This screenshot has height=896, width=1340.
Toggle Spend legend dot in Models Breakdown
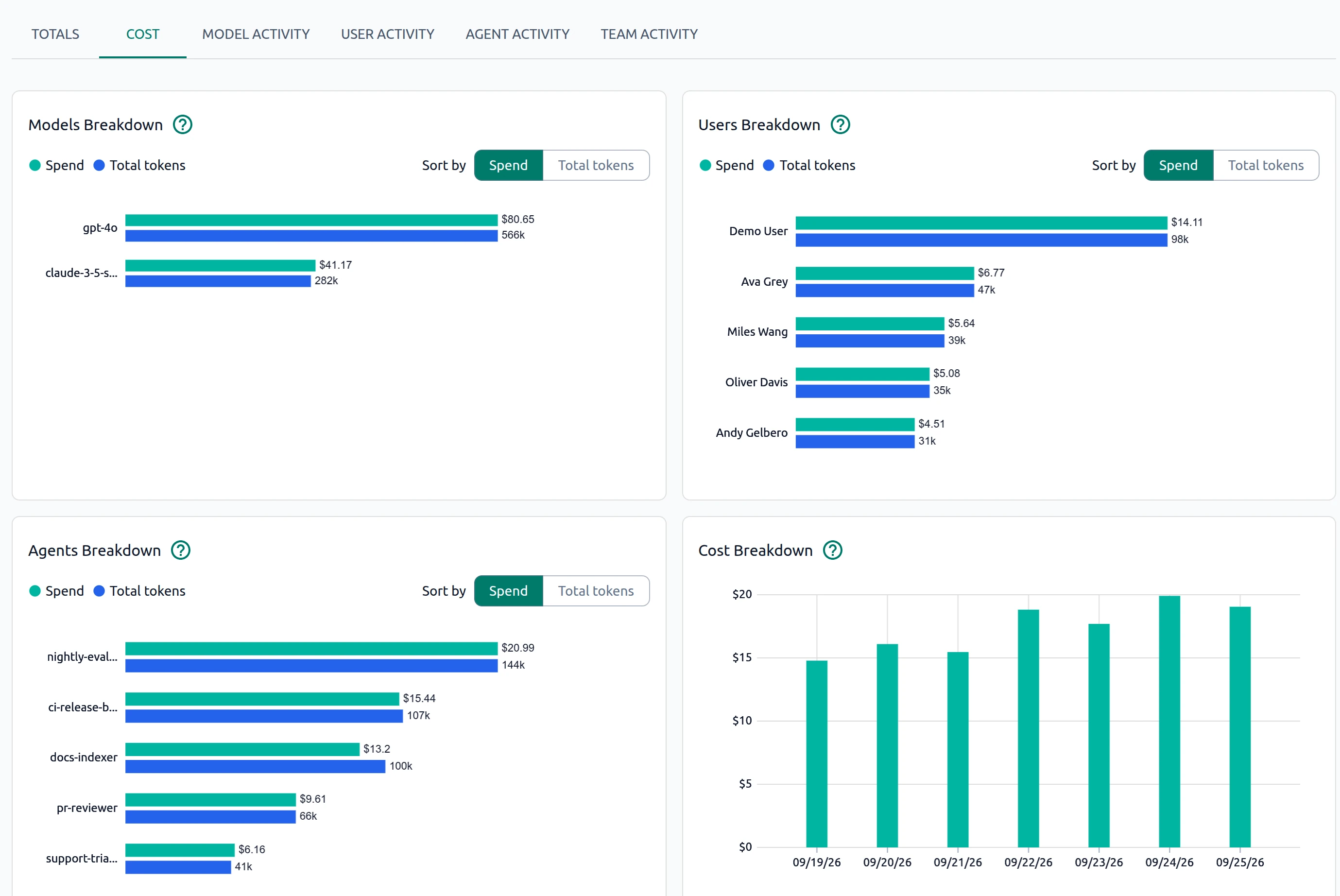click(x=35, y=165)
